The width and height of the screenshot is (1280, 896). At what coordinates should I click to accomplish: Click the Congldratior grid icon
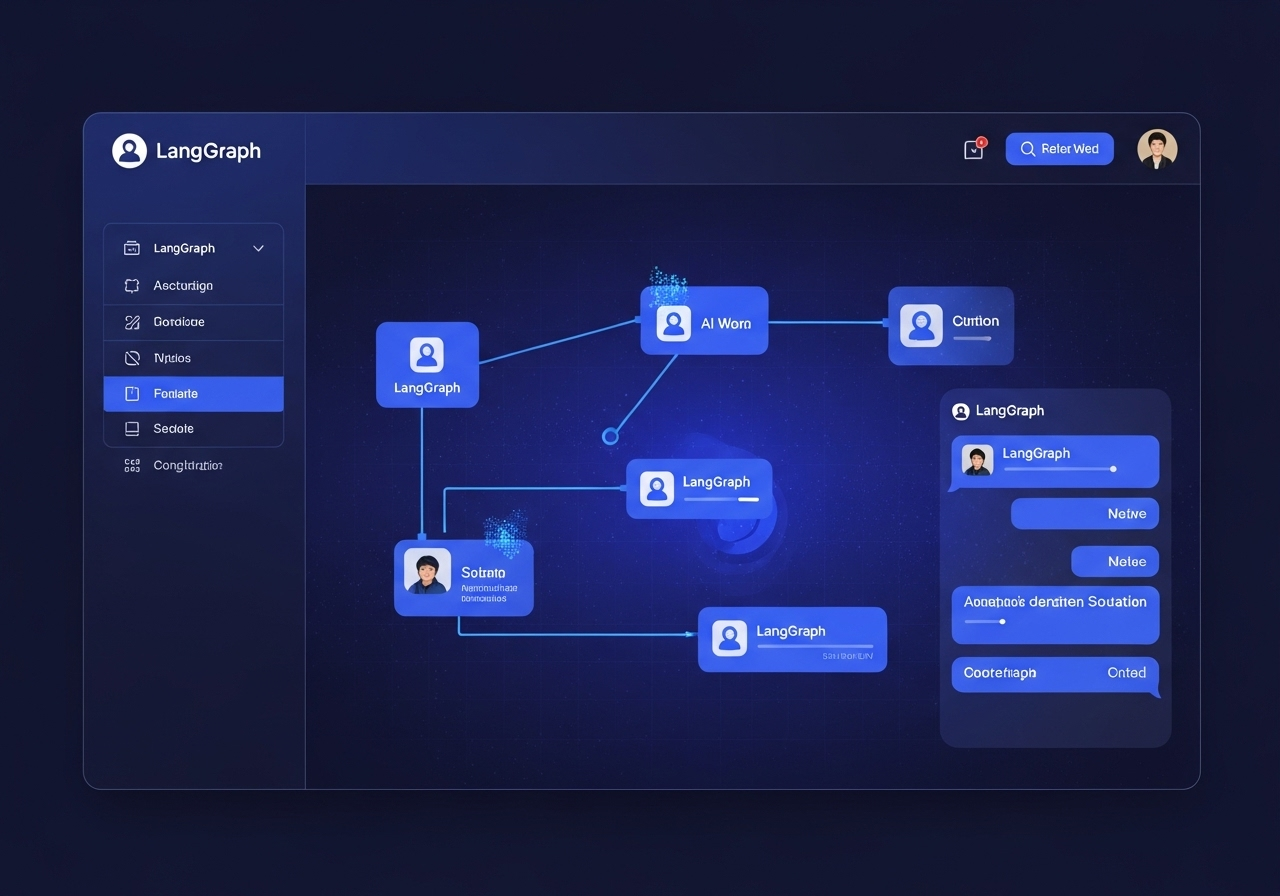pyautogui.click(x=131, y=465)
